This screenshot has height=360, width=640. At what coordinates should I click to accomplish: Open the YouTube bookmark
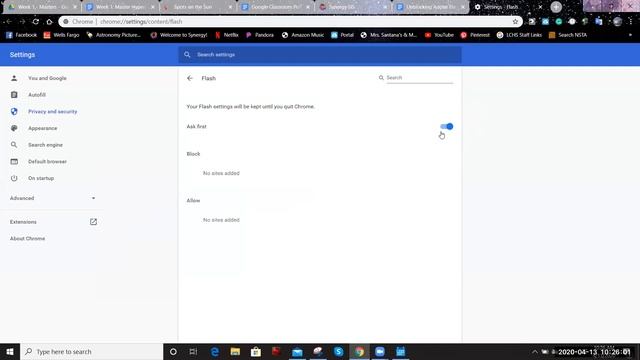[x=439, y=35]
